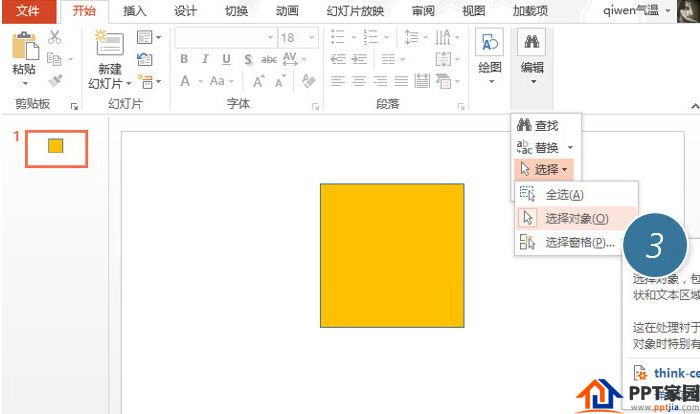Screen dimensions: 700x414
Task: Switch to the 切换 (Transitions) tab
Action: coord(236,11)
